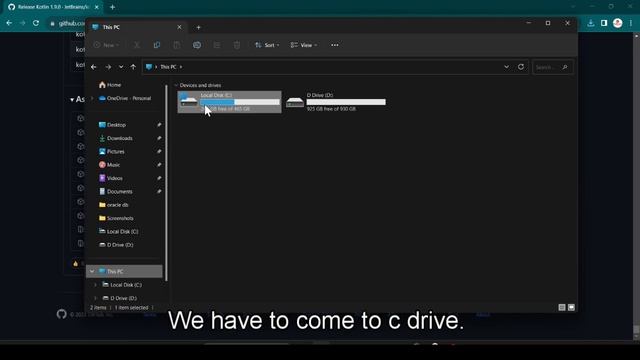Expand Local Disk (C:) under This PC
This screenshot has width=640, height=360.
[96, 285]
